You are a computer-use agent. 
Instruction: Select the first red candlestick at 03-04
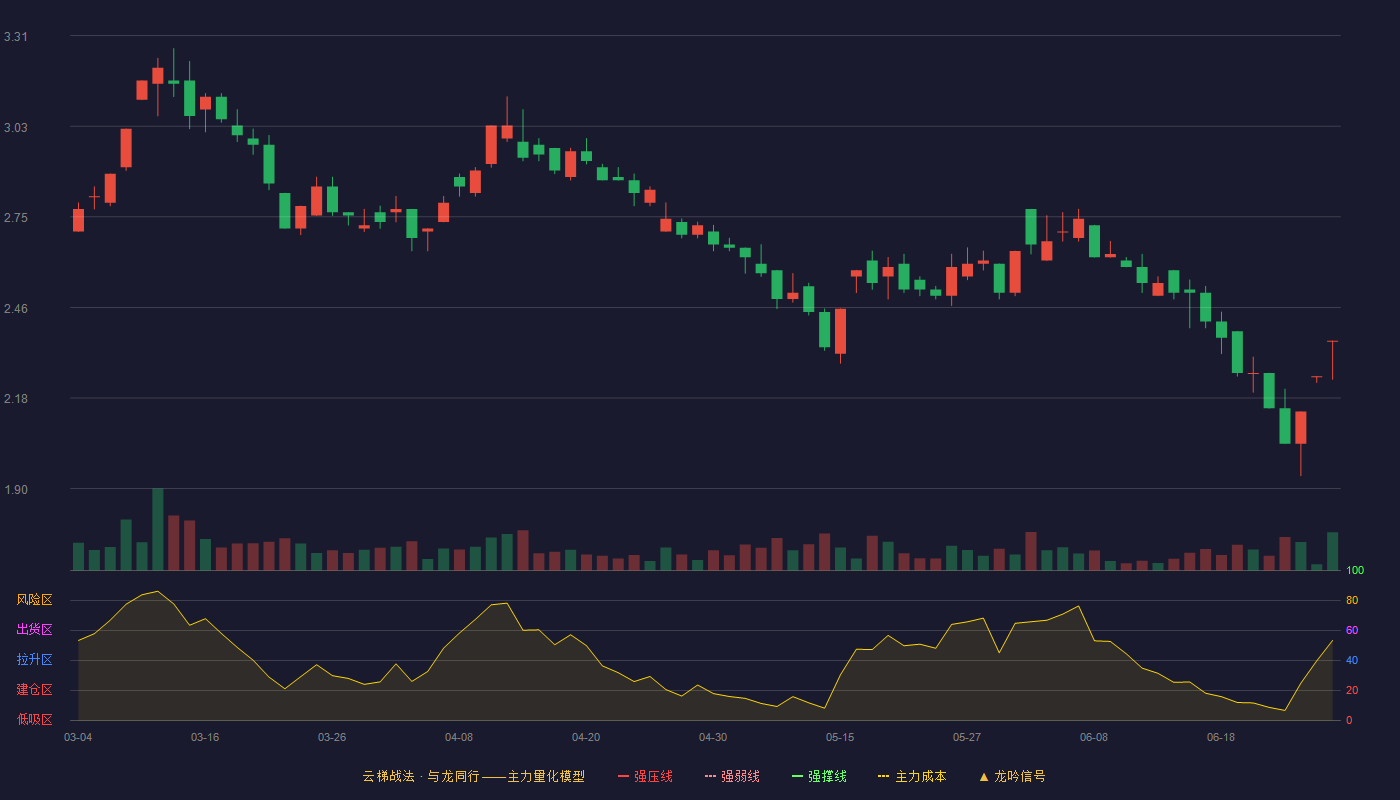pyautogui.click(x=78, y=220)
